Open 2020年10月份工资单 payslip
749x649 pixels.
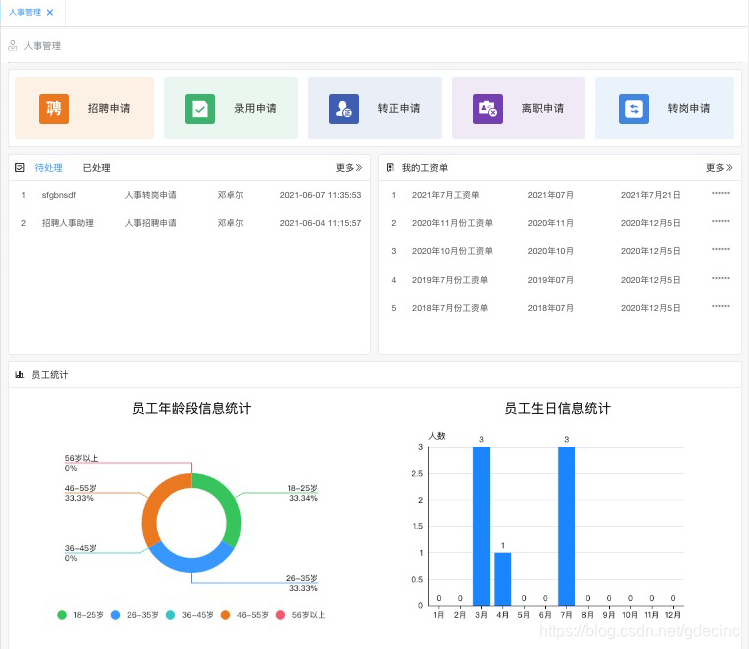(452, 251)
